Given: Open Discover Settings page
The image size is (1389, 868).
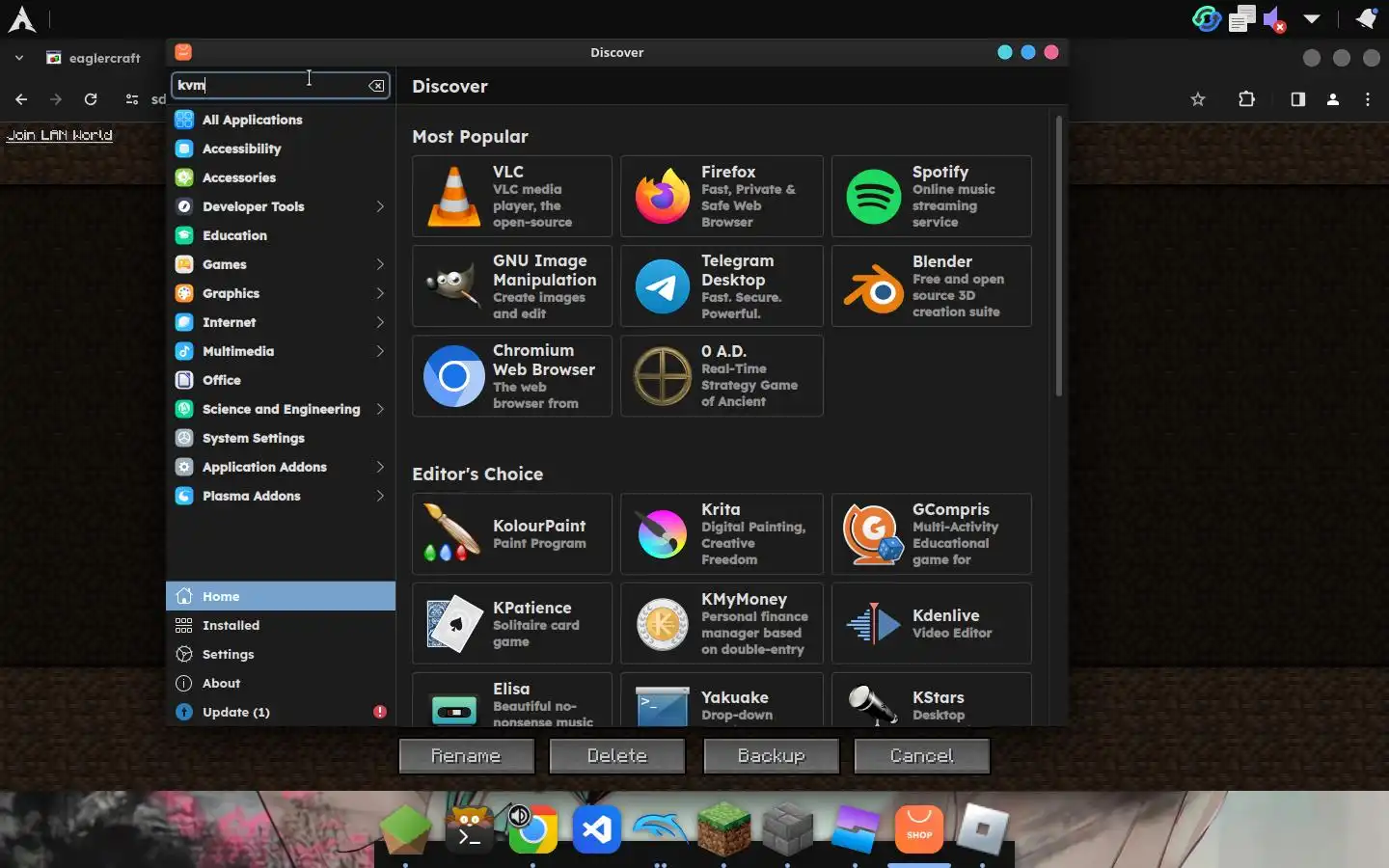Looking at the screenshot, I should tap(281, 654).
